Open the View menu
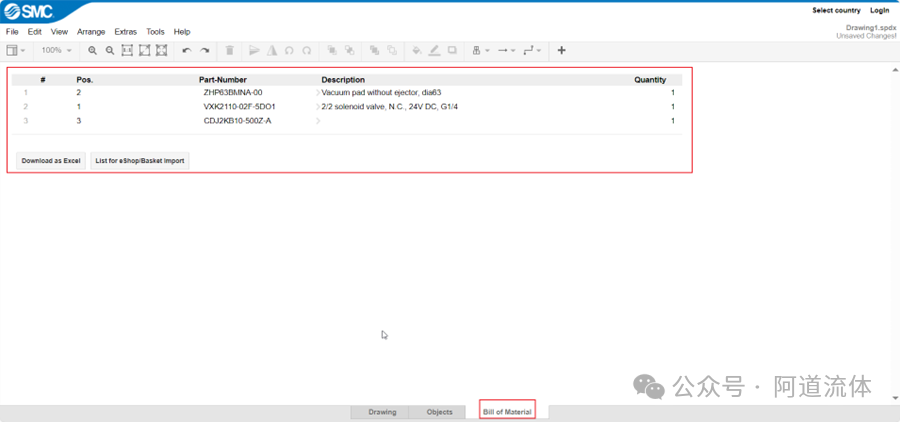The height and width of the screenshot is (422, 900). pos(59,32)
